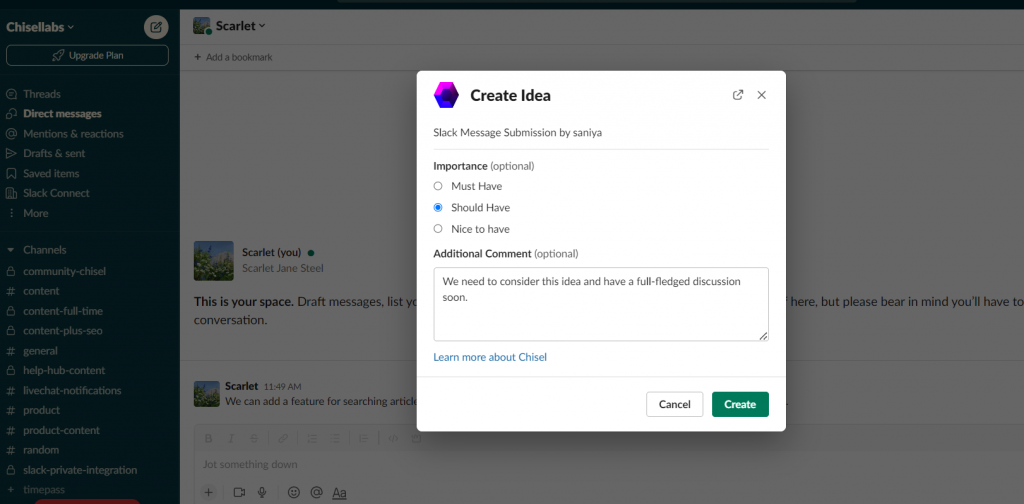Click the record video clip icon
Image resolution: width=1024 pixels, height=504 pixels.
239,493
